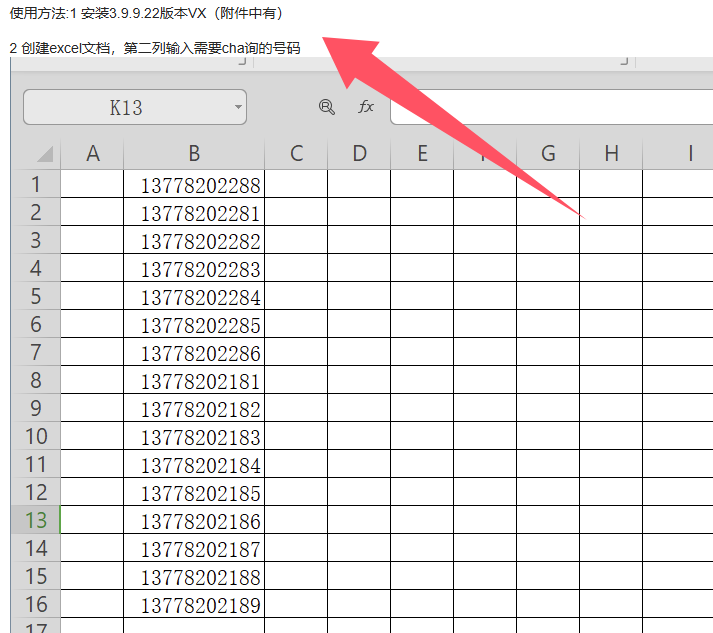713x633 pixels.
Task: Select the column H header
Action: click(611, 153)
